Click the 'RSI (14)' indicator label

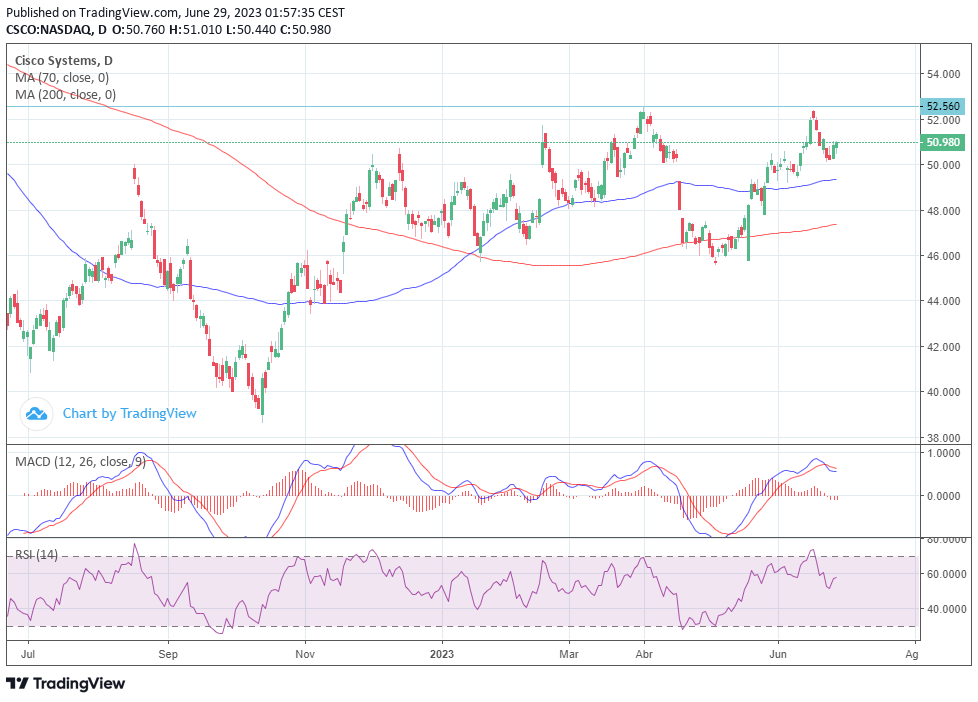click(36, 554)
